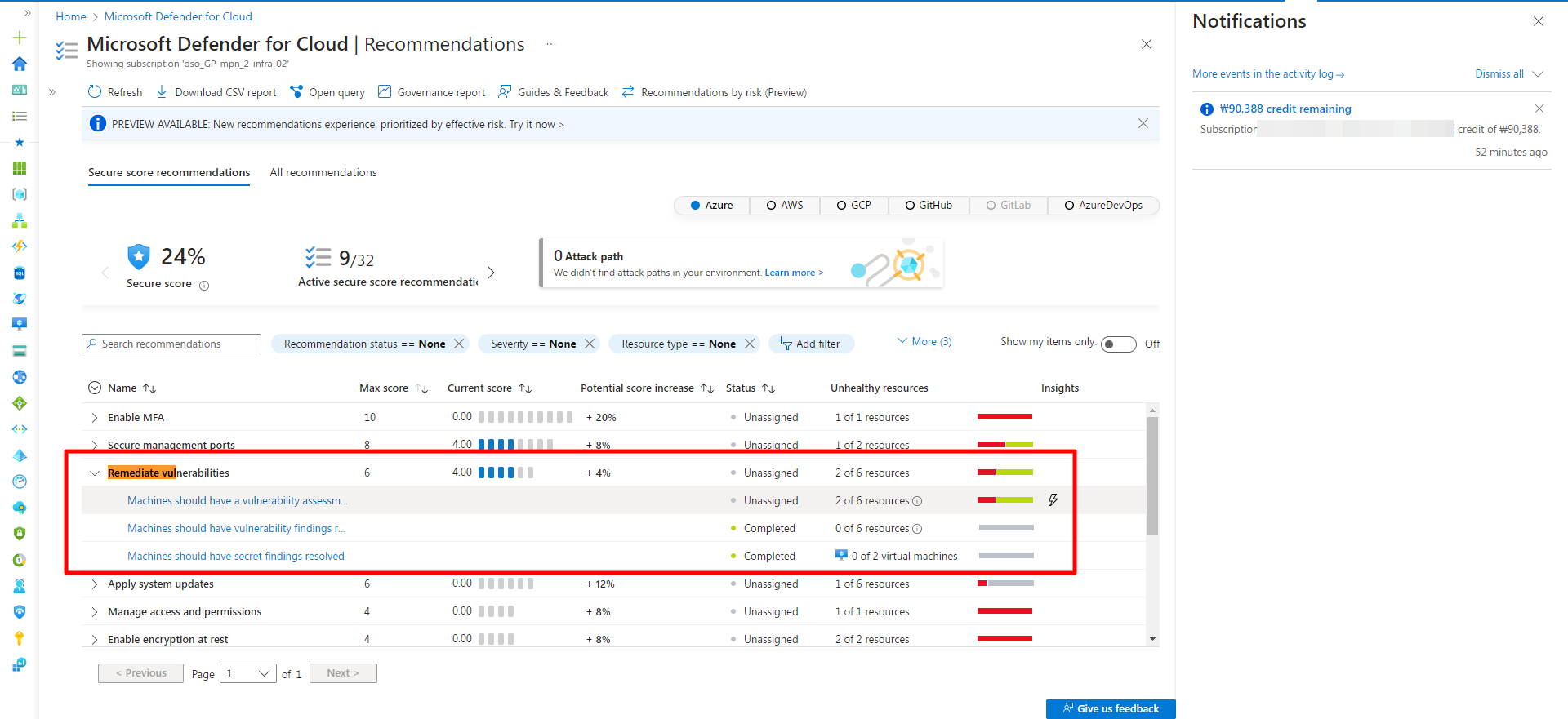
Task: Click Home in the breadcrumb
Action: click(71, 16)
